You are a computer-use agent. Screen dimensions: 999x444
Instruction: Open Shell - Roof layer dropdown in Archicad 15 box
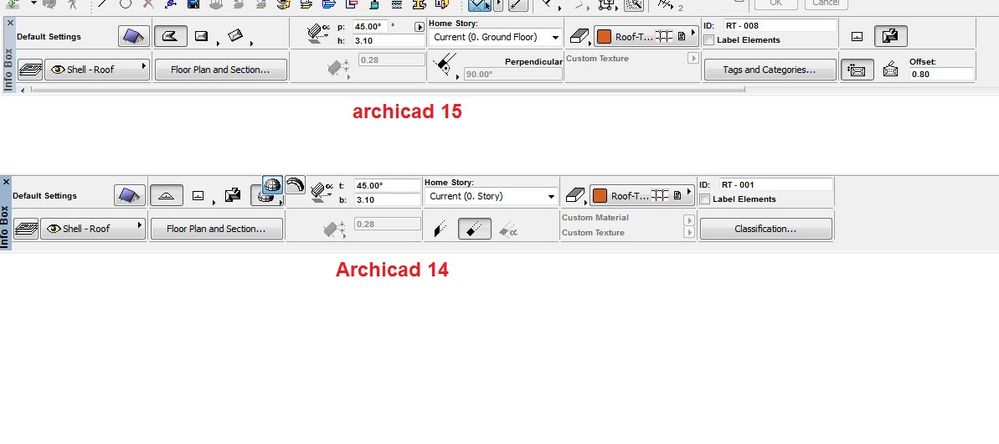[97, 69]
